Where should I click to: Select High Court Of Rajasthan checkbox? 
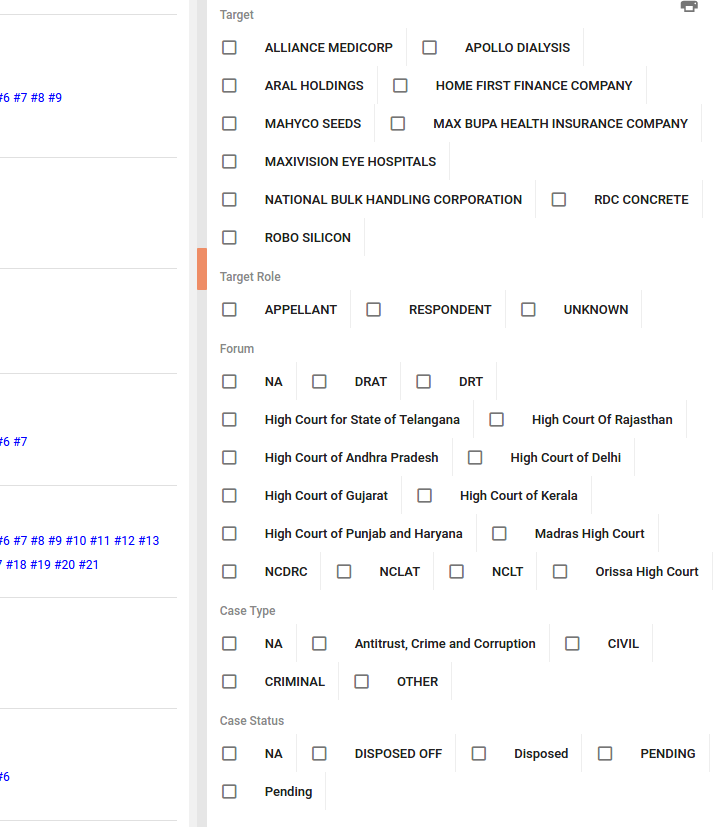coord(497,419)
